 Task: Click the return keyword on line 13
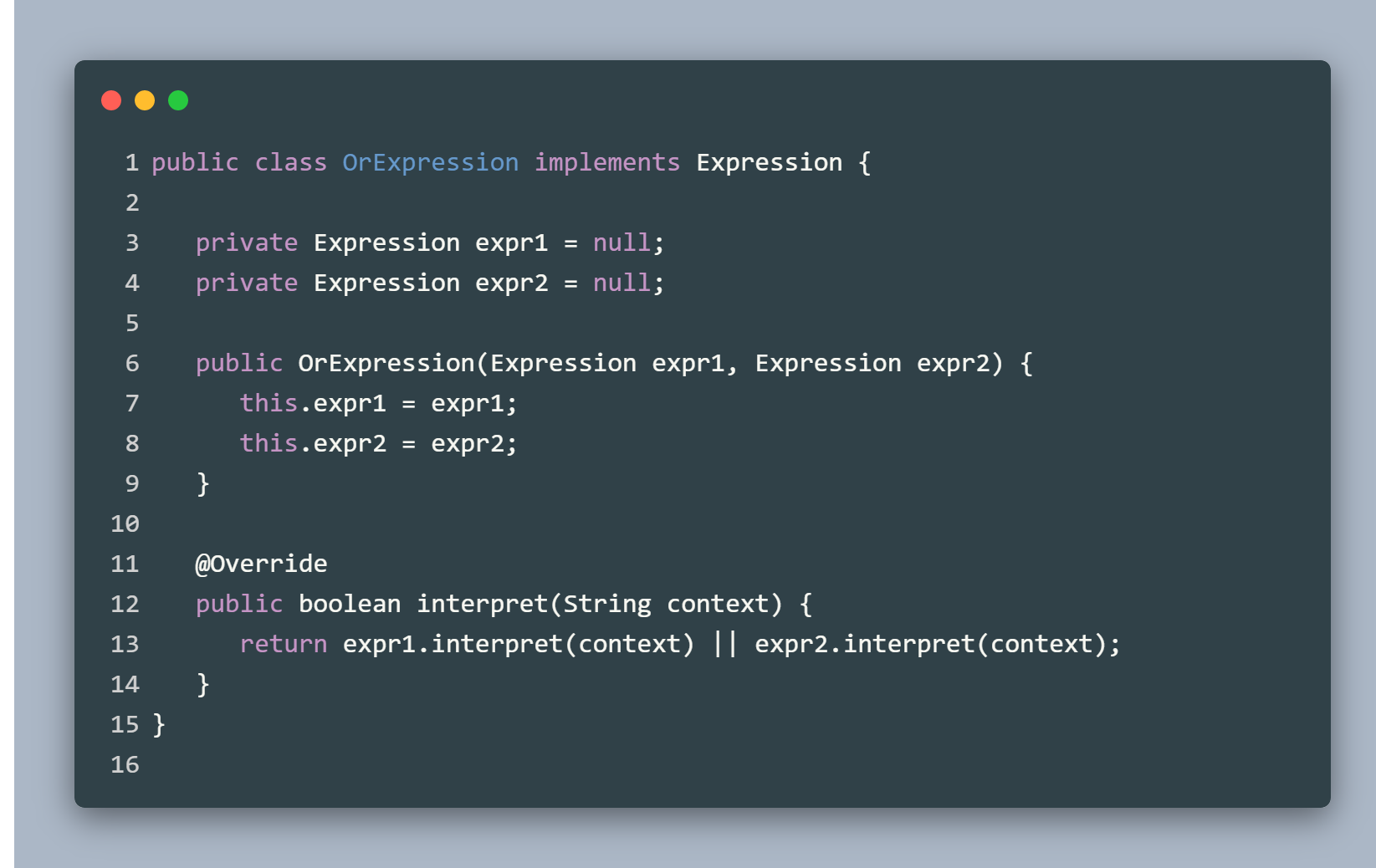point(284,644)
